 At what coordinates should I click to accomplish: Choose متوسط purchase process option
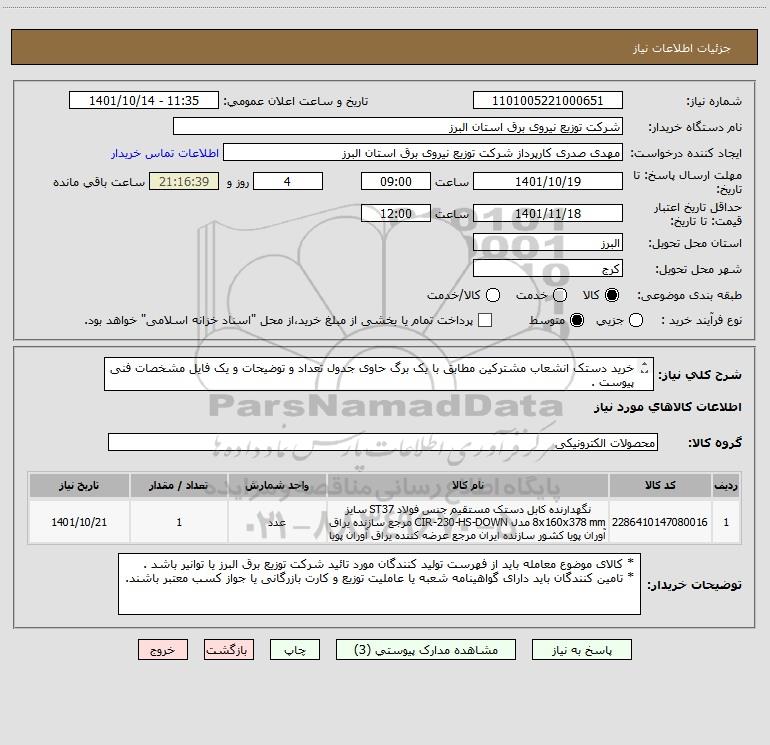pos(577,320)
